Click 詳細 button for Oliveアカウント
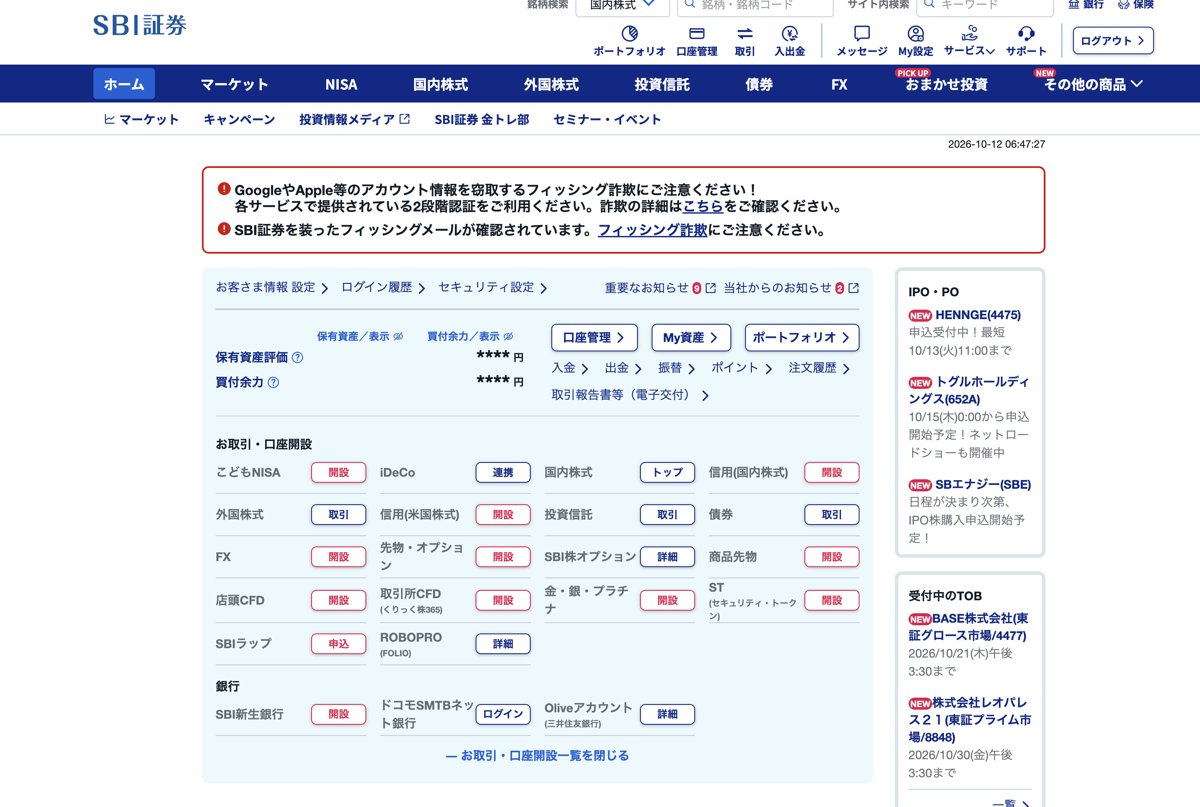Viewport: 1200px width, 807px height. [x=667, y=714]
